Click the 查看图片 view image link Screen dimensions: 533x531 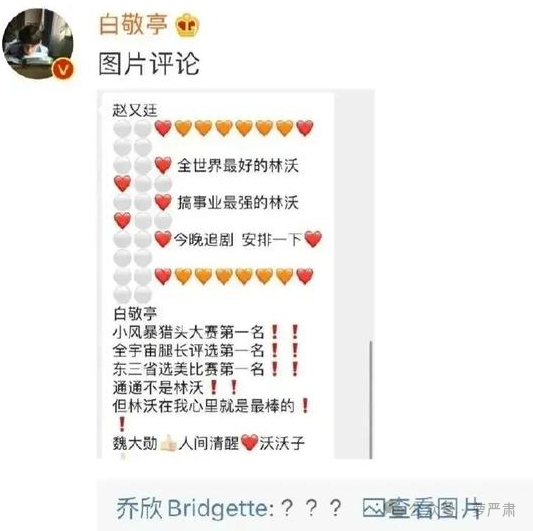(x=435, y=508)
